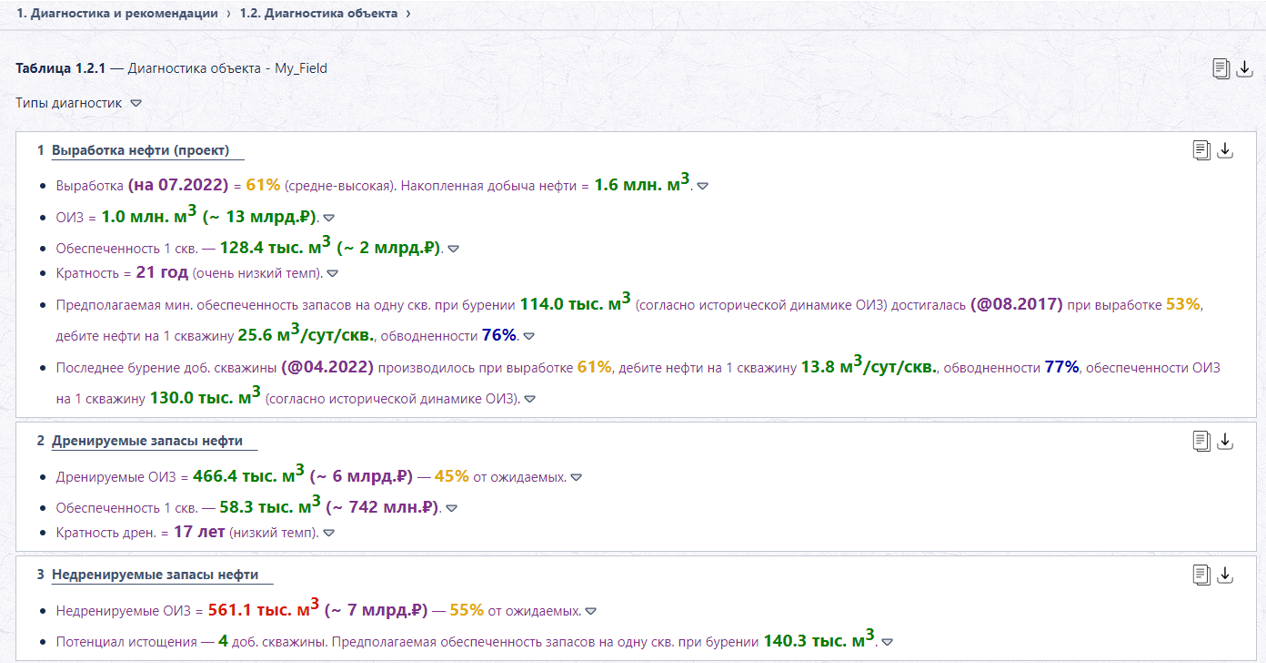Copy the Выработка нефти (проект) section
Image resolution: width=1266 pixels, height=663 pixels.
tap(1202, 150)
